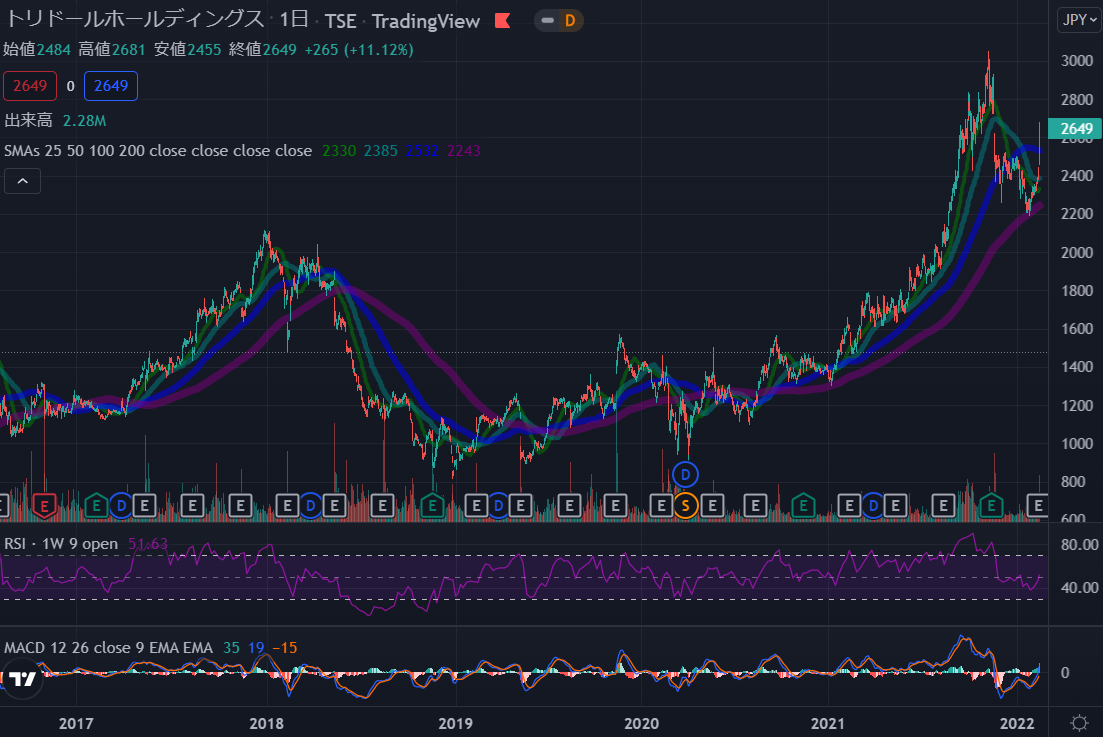Open chart settings via the gear icon
The image size is (1103, 737).
pos(1079,723)
